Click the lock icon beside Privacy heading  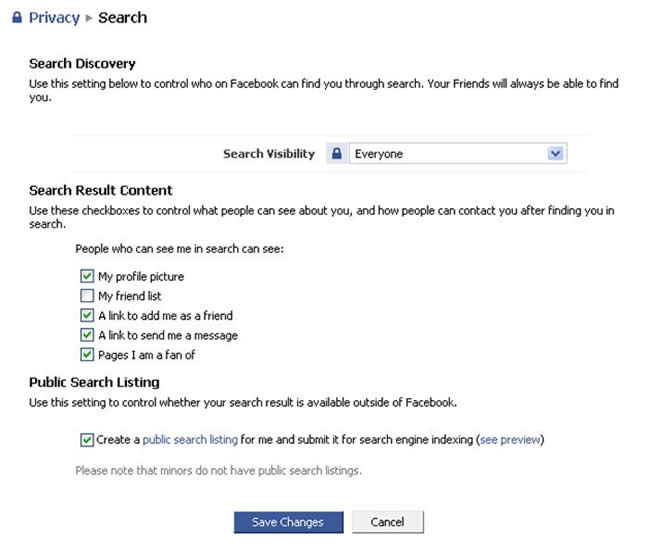[x=17, y=17]
